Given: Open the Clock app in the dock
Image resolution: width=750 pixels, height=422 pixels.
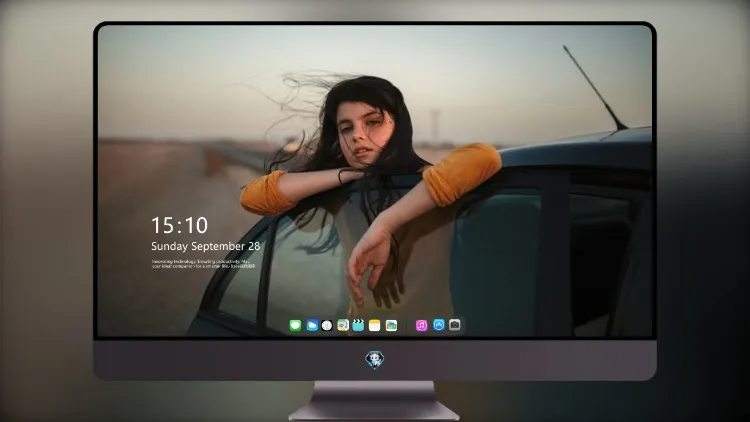Looking at the screenshot, I should point(327,325).
